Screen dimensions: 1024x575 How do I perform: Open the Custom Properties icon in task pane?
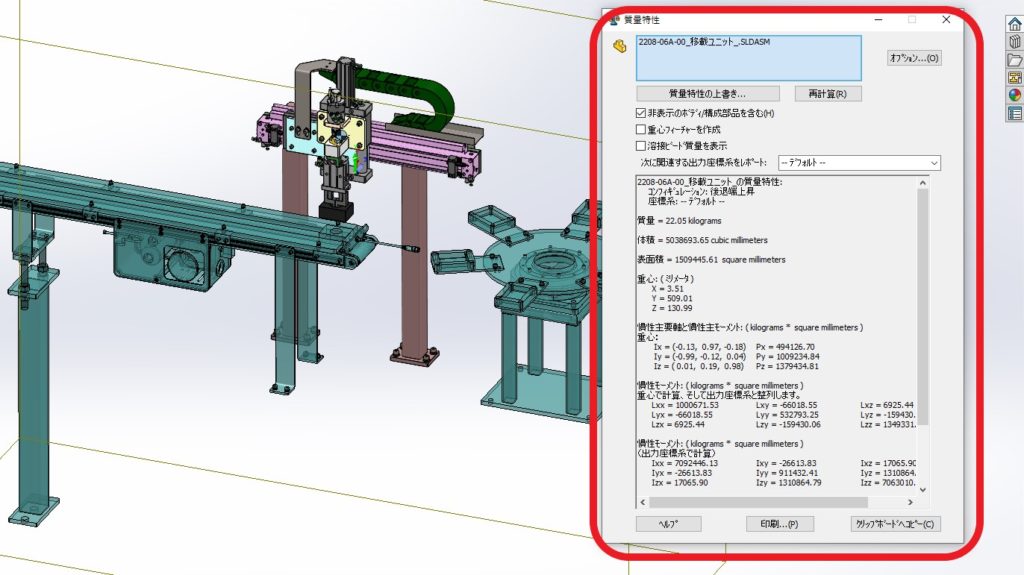click(x=1014, y=114)
